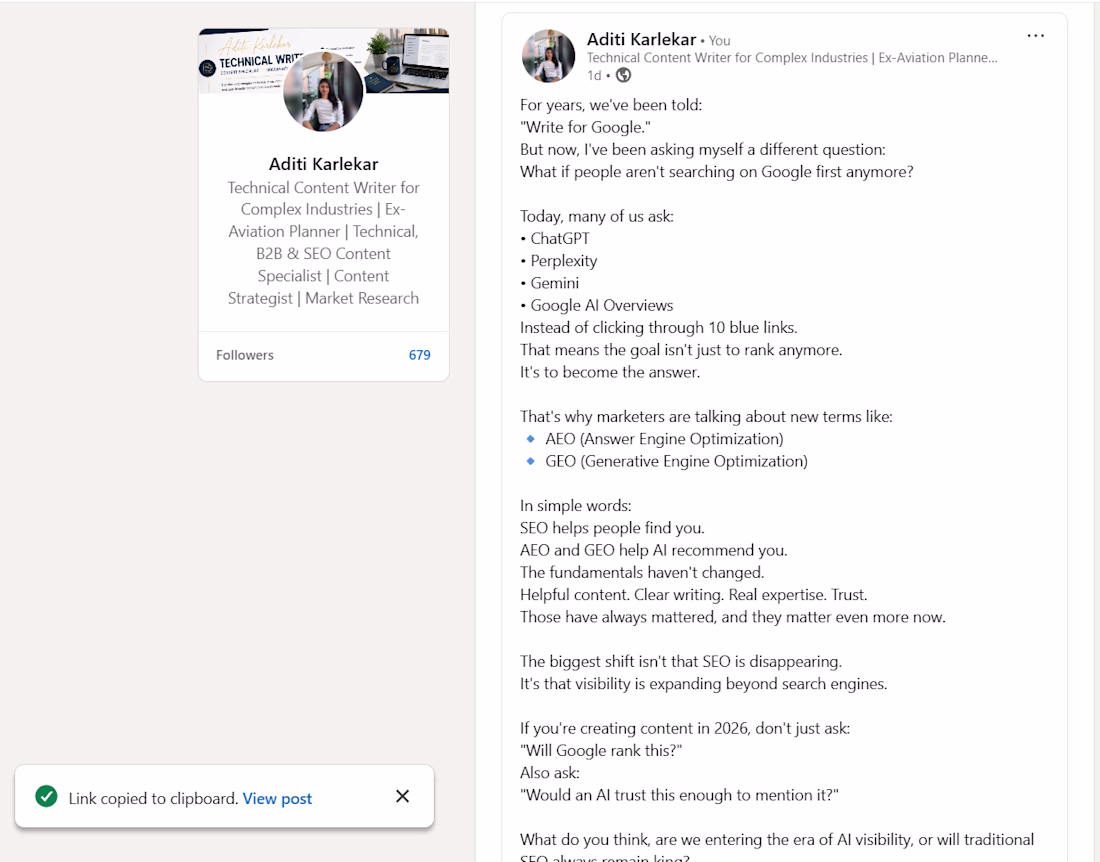Screen dimensions: 1100x862
Task: Open View post link in toast
Action: pyautogui.click(x=277, y=798)
